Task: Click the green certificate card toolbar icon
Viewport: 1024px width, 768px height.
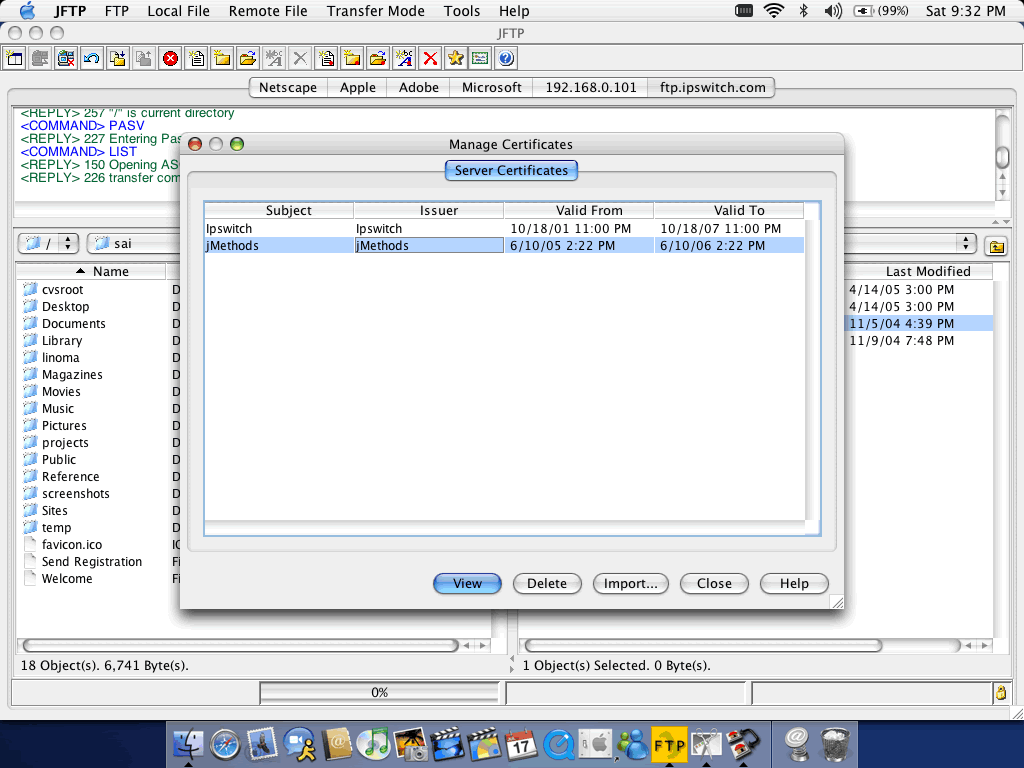Action: point(480,59)
